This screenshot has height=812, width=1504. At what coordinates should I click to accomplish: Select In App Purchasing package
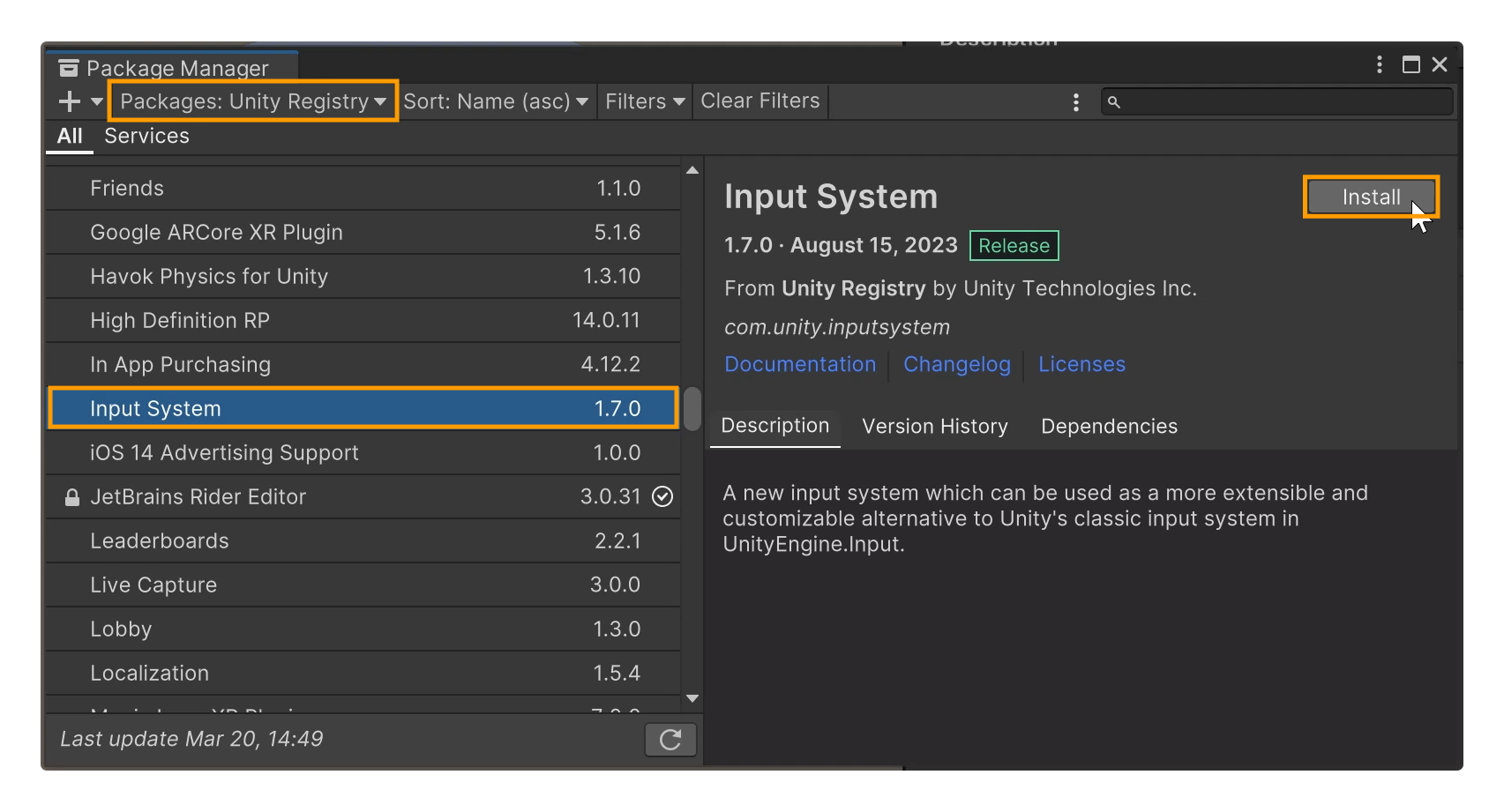363,364
